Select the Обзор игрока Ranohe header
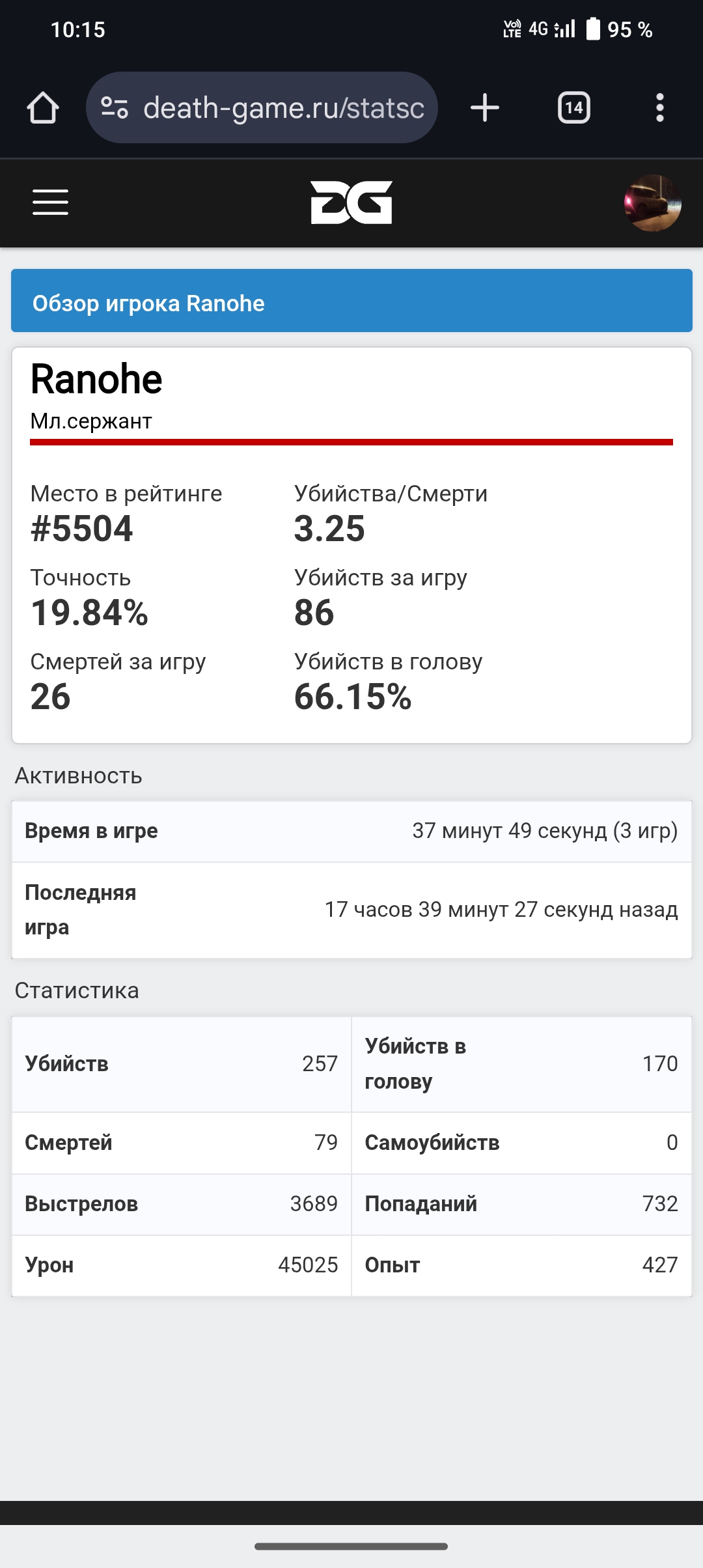The height and width of the screenshot is (1568, 703). coord(351,301)
